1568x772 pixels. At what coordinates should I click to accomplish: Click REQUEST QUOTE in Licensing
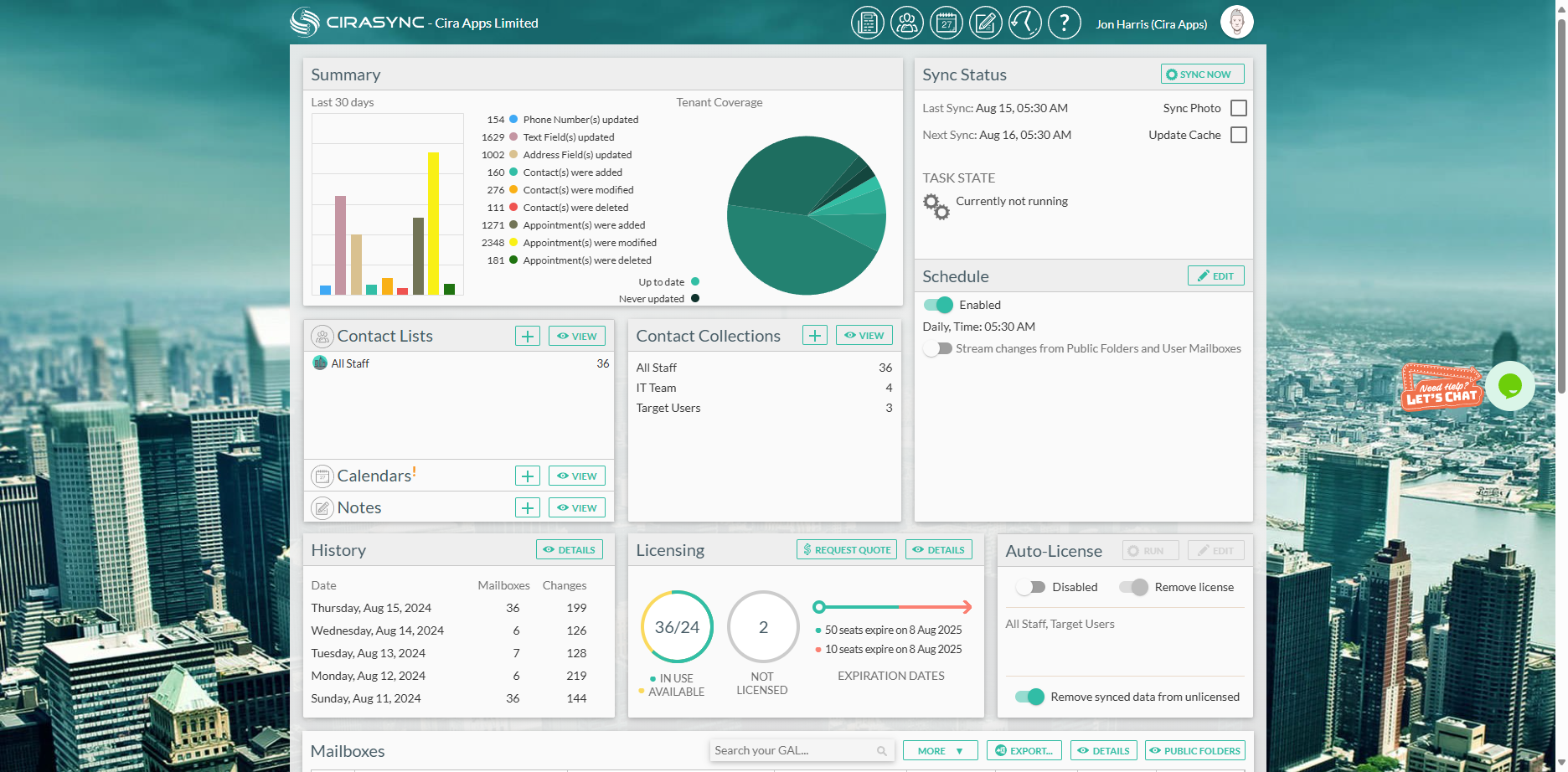point(846,550)
